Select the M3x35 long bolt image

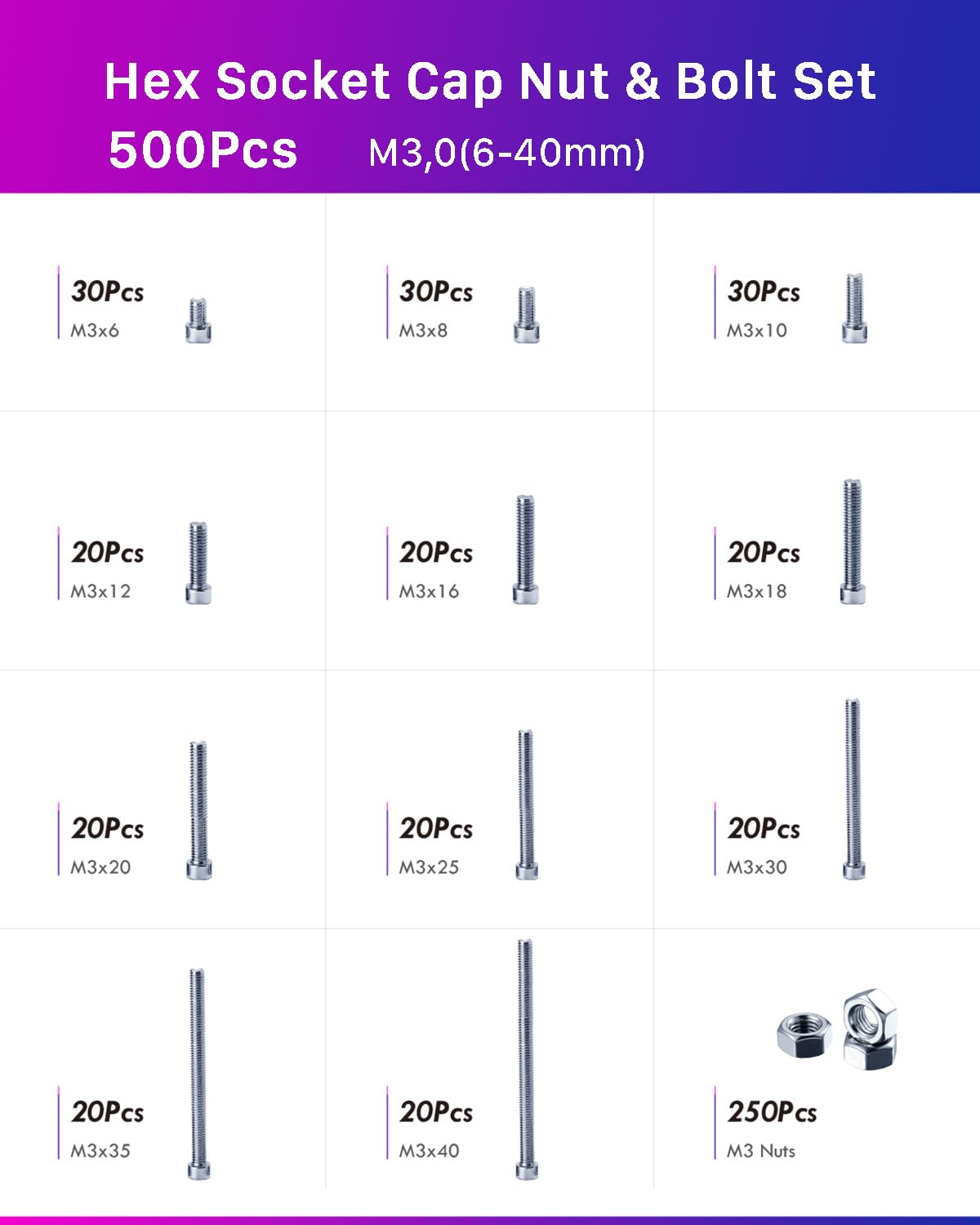[x=198, y=1073]
